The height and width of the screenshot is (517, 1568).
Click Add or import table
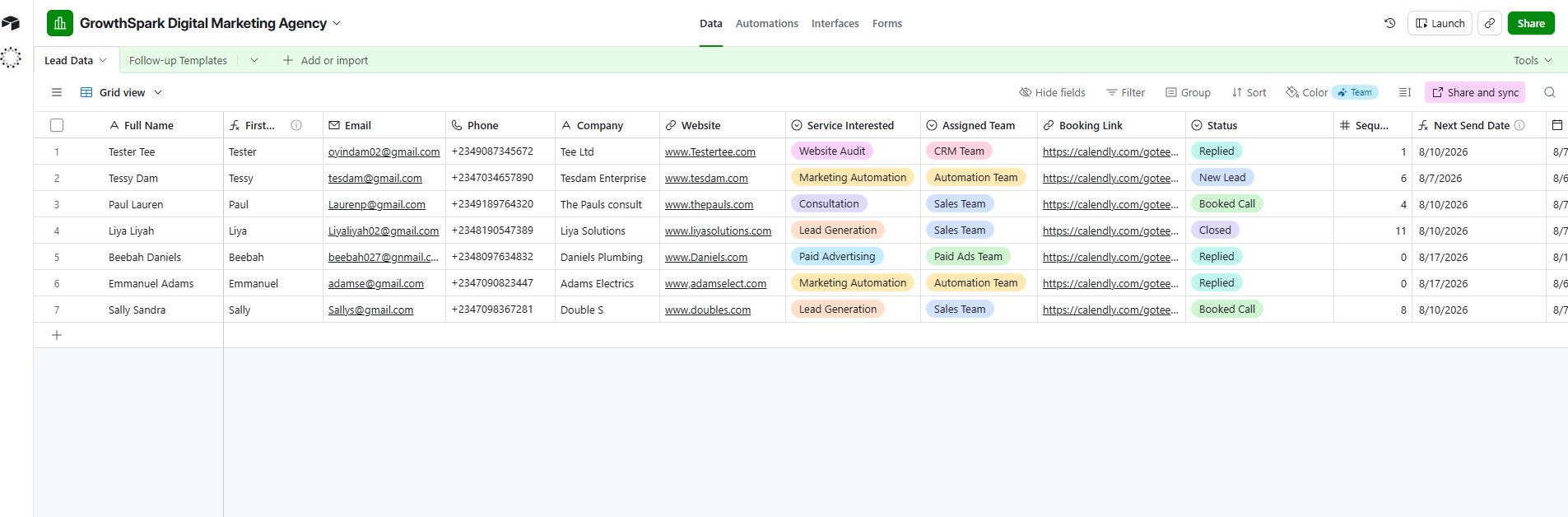(x=325, y=60)
